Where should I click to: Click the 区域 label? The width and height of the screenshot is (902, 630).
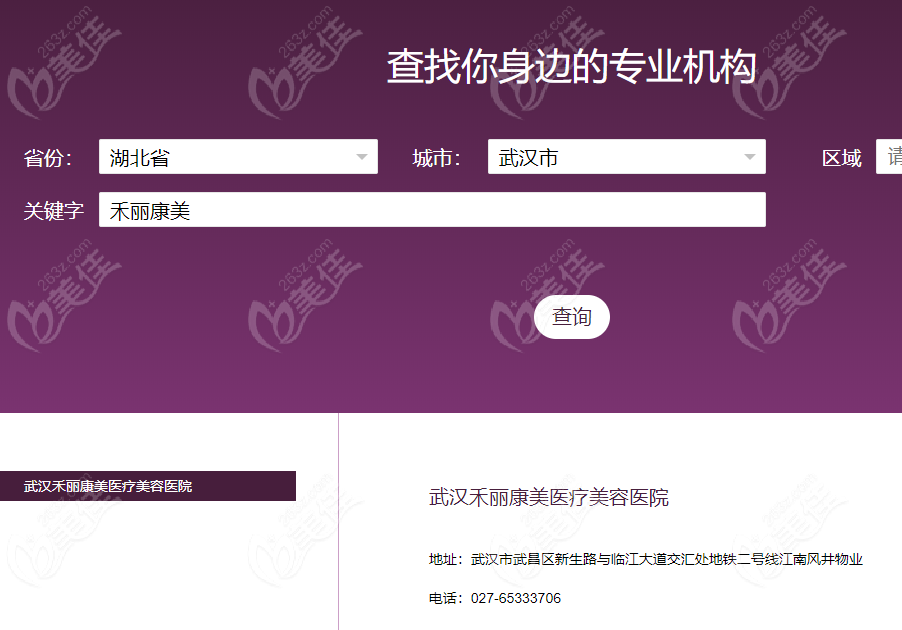click(x=842, y=158)
